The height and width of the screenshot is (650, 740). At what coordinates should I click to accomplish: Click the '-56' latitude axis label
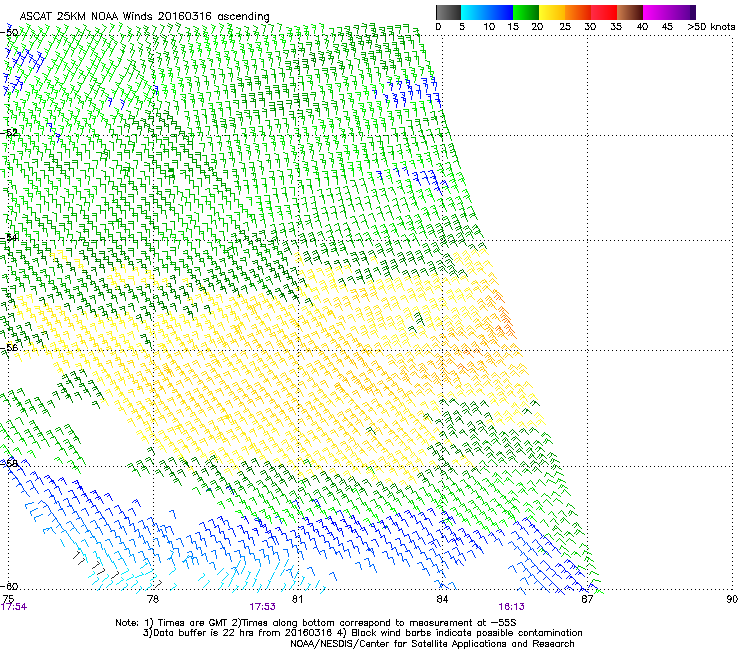tap(9, 347)
